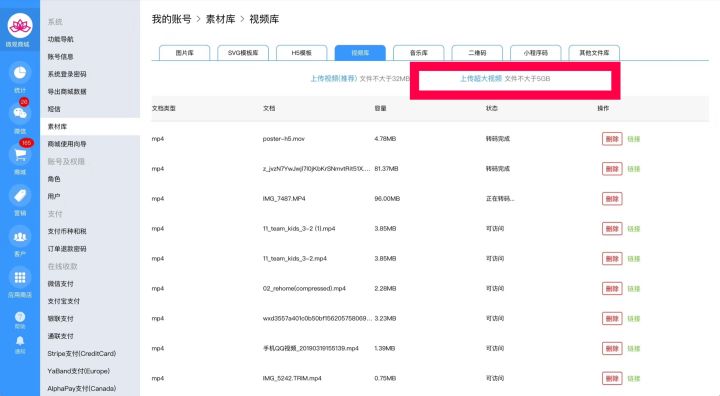
Task: Open link for 11_team_kids_3-2.mp4
Action: [634, 259]
